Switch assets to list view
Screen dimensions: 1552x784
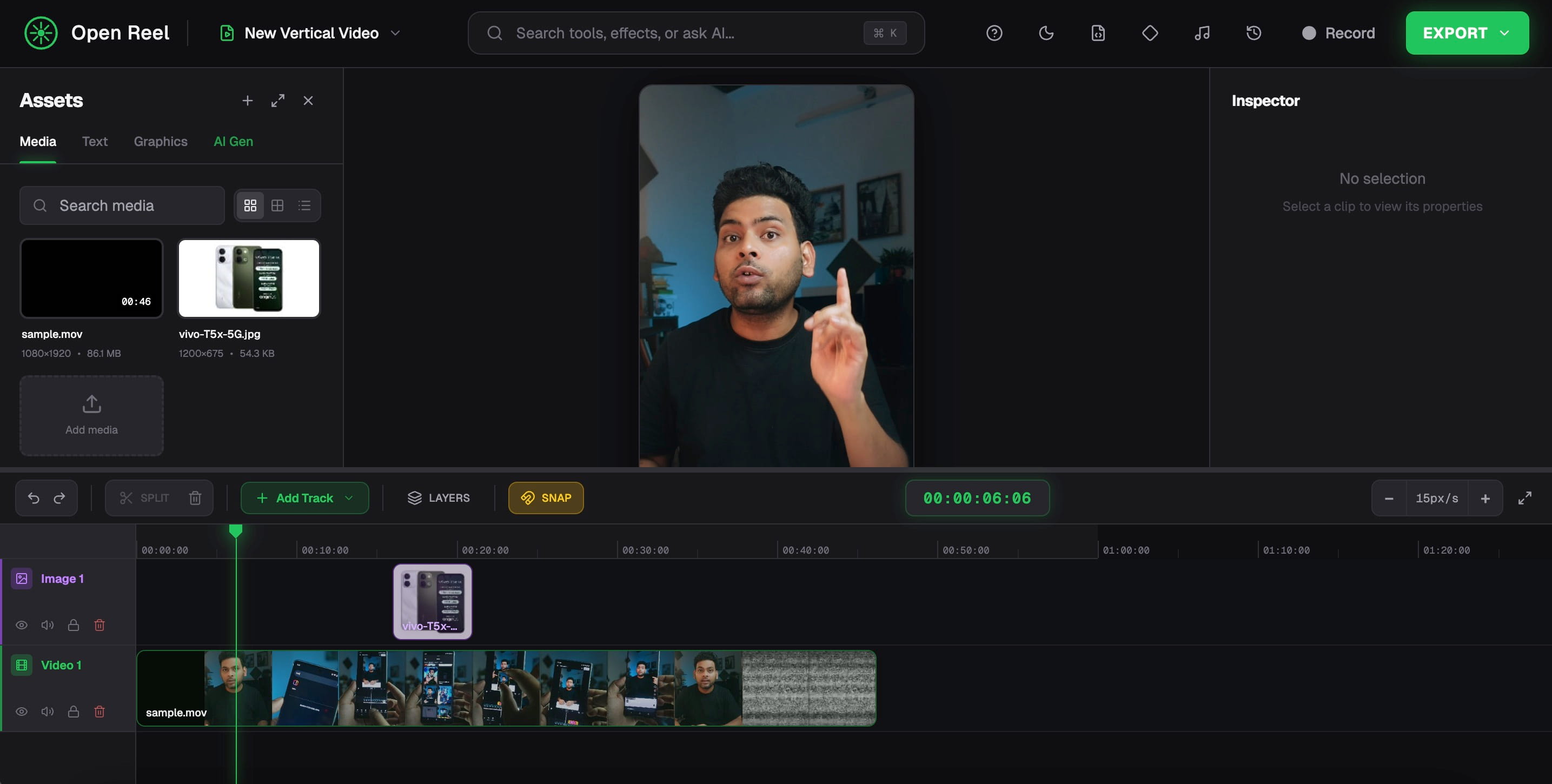click(304, 205)
